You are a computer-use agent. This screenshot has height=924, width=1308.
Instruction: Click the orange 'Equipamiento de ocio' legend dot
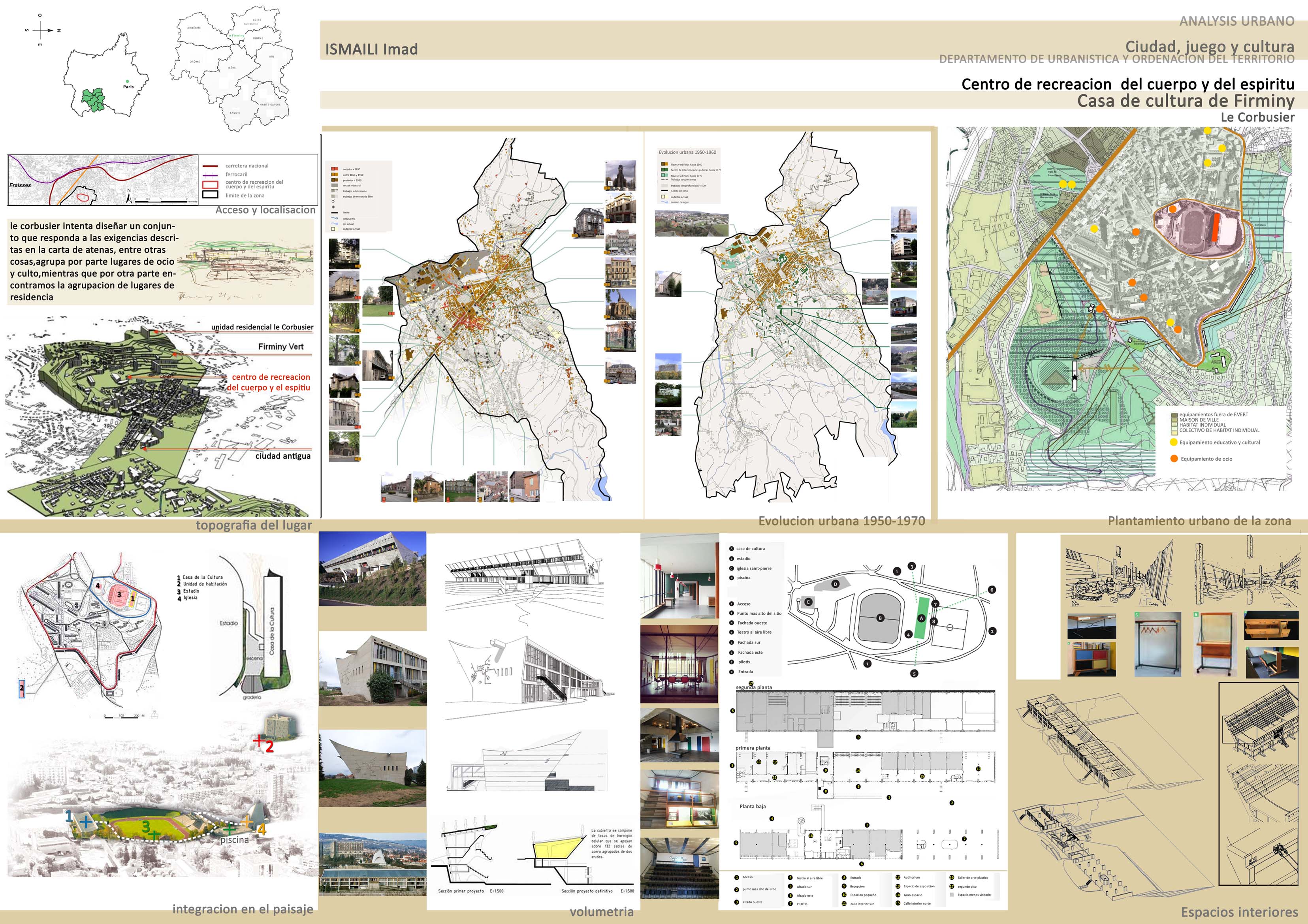coord(1174,458)
